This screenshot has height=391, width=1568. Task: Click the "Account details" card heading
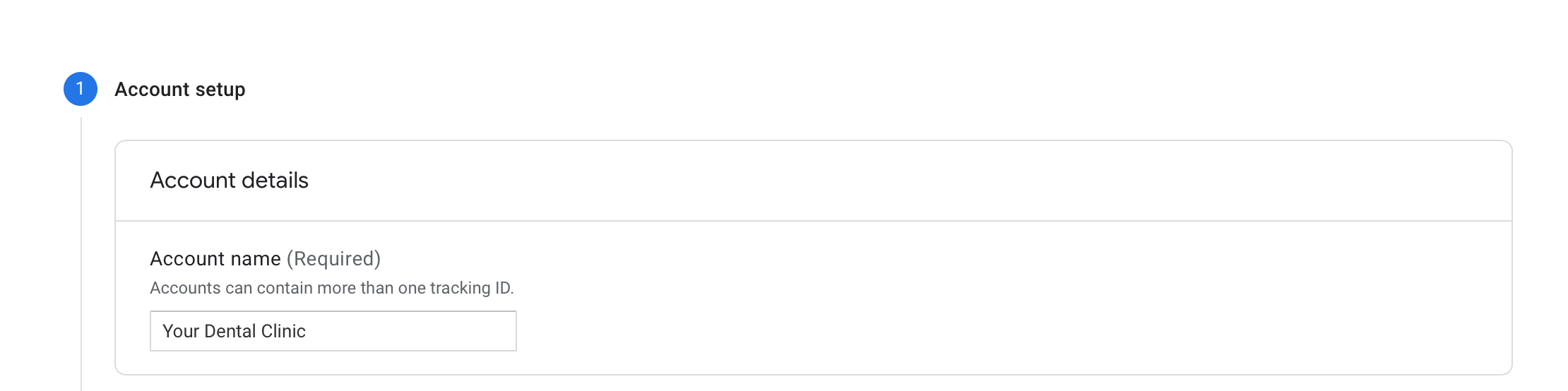point(229,181)
